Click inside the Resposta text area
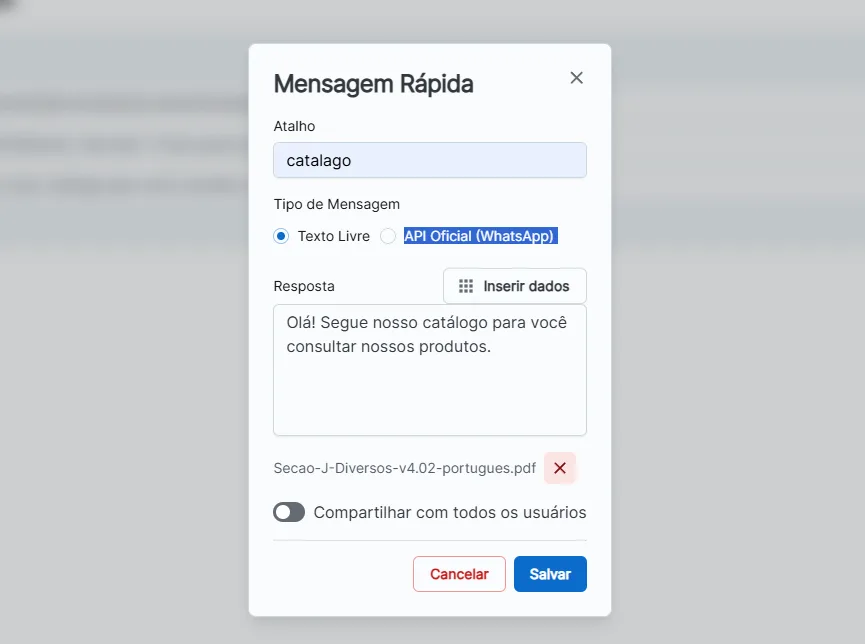This screenshot has width=865, height=644. click(430, 370)
